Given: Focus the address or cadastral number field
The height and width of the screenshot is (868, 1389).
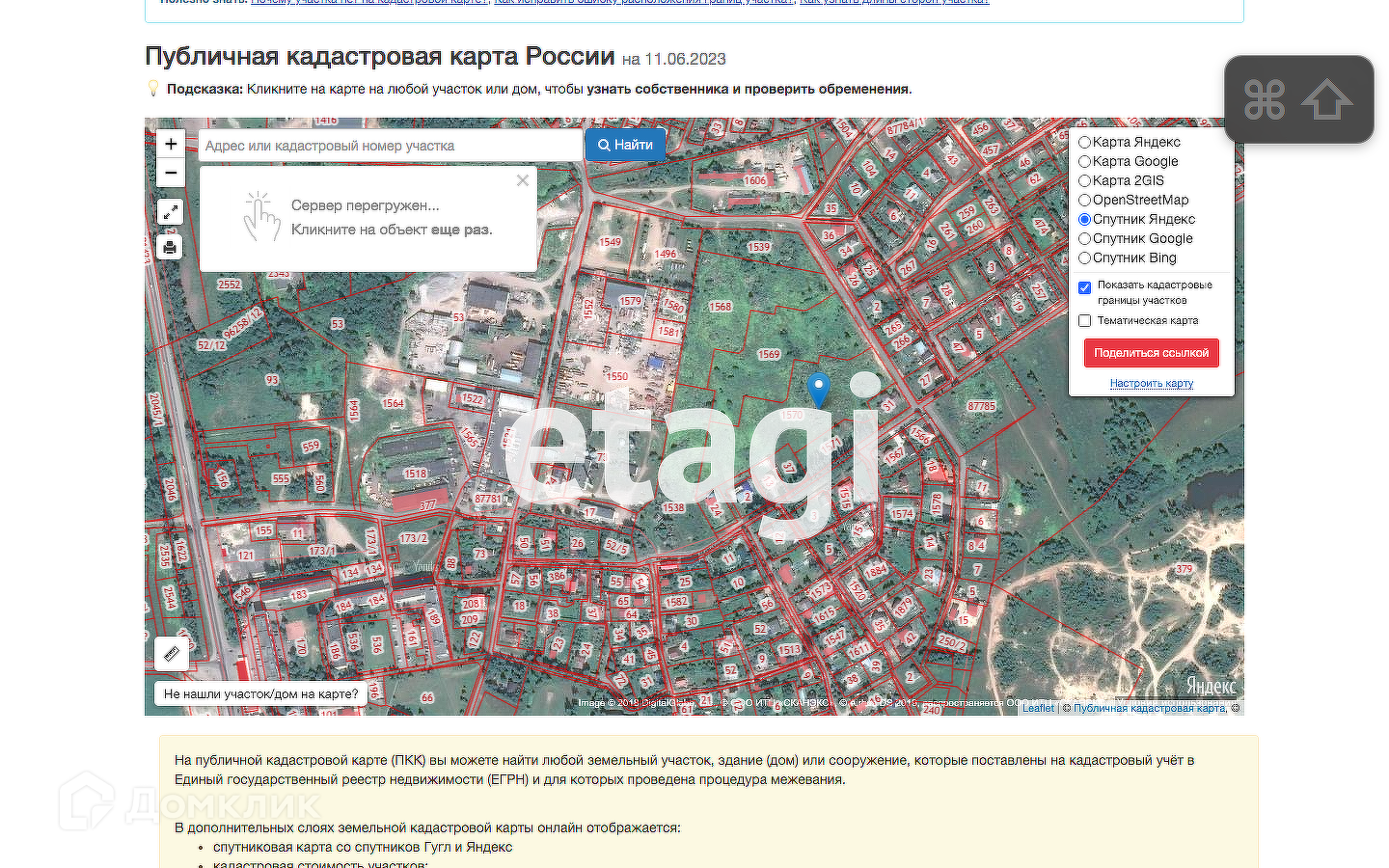Looking at the screenshot, I should 390,146.
